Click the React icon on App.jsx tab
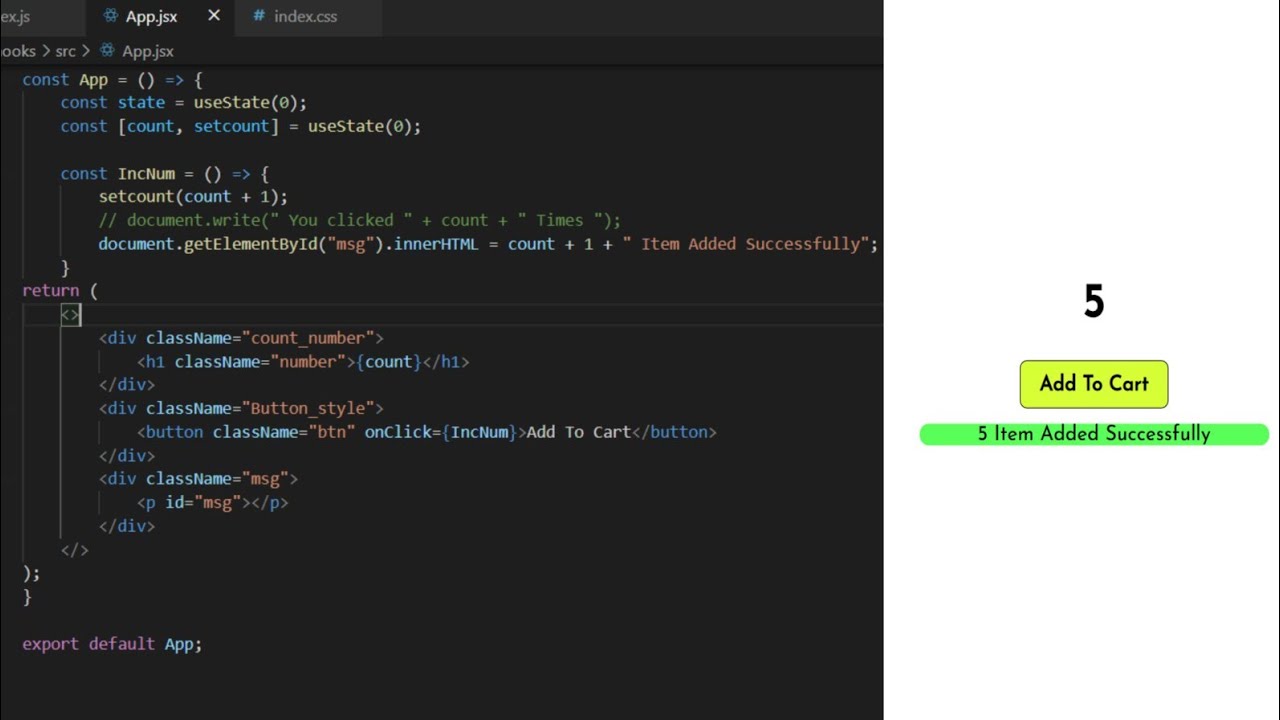This screenshot has height=720, width=1280. pos(111,16)
